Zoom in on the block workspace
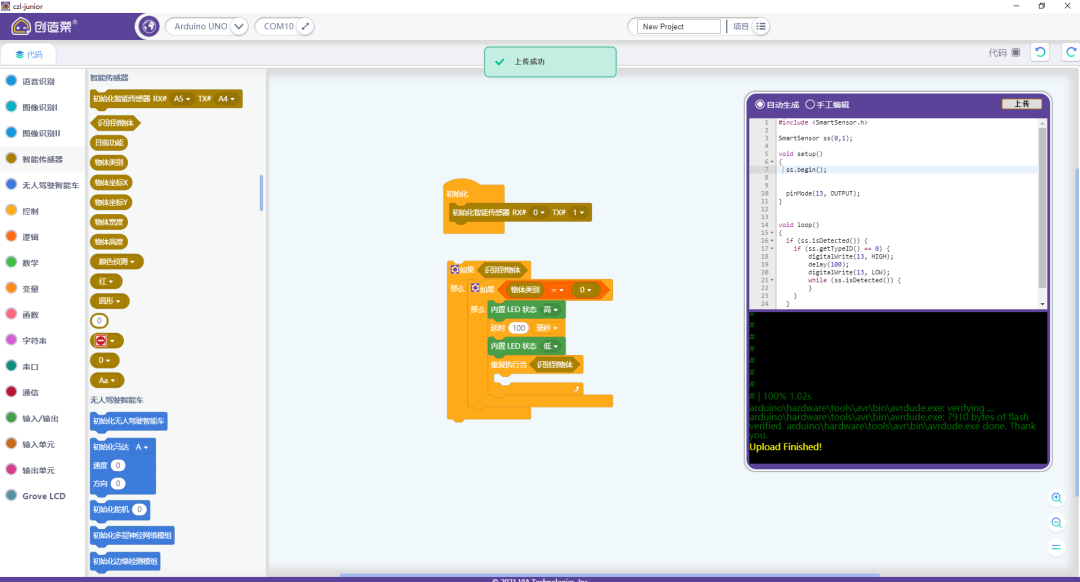Viewport: 1080px width, 582px height. click(1057, 498)
